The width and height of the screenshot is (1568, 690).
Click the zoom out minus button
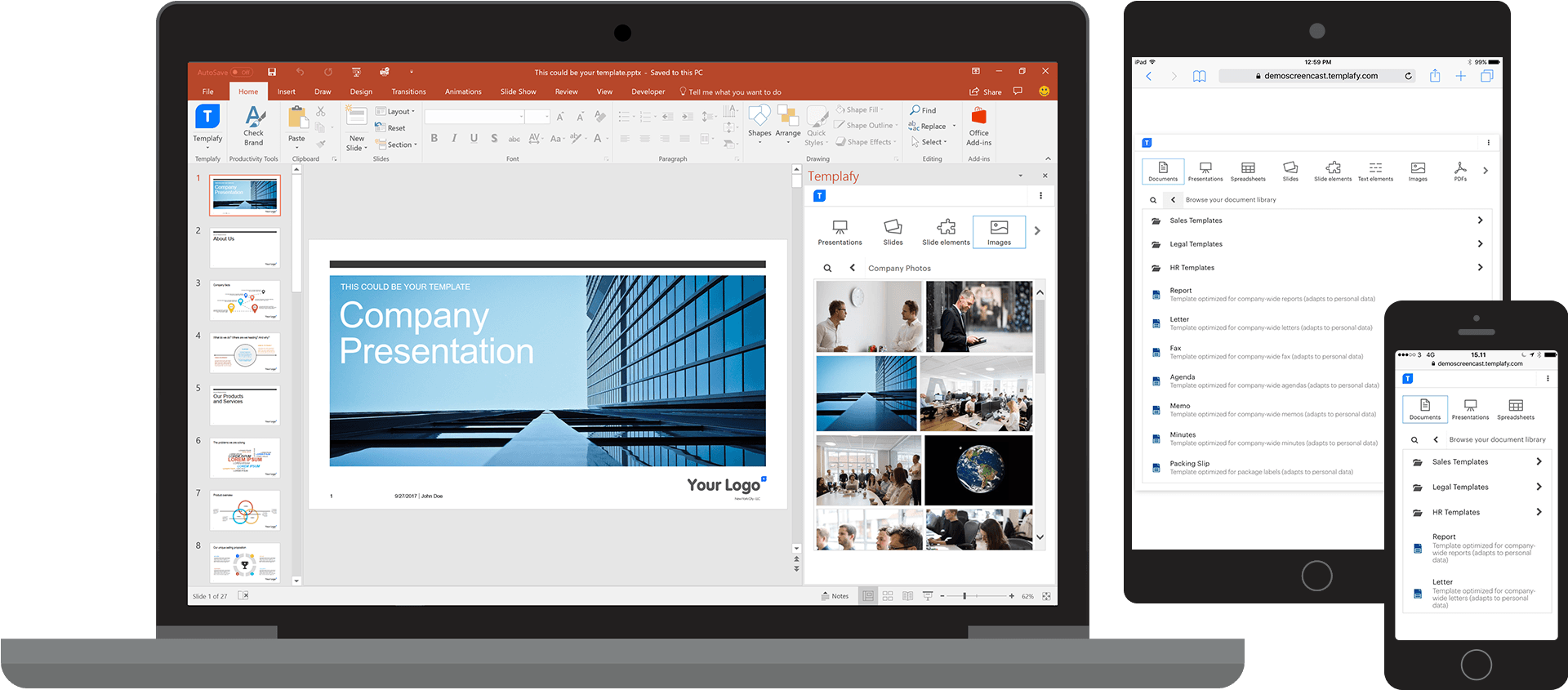942,596
